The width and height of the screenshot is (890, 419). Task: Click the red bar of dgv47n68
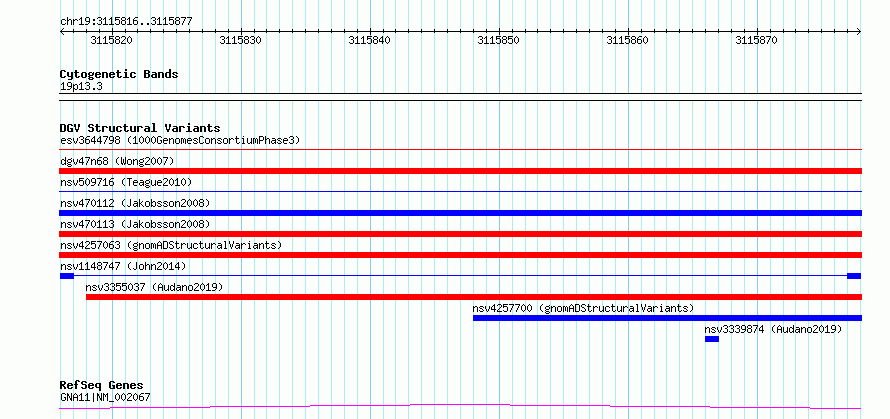pyautogui.click(x=460, y=171)
